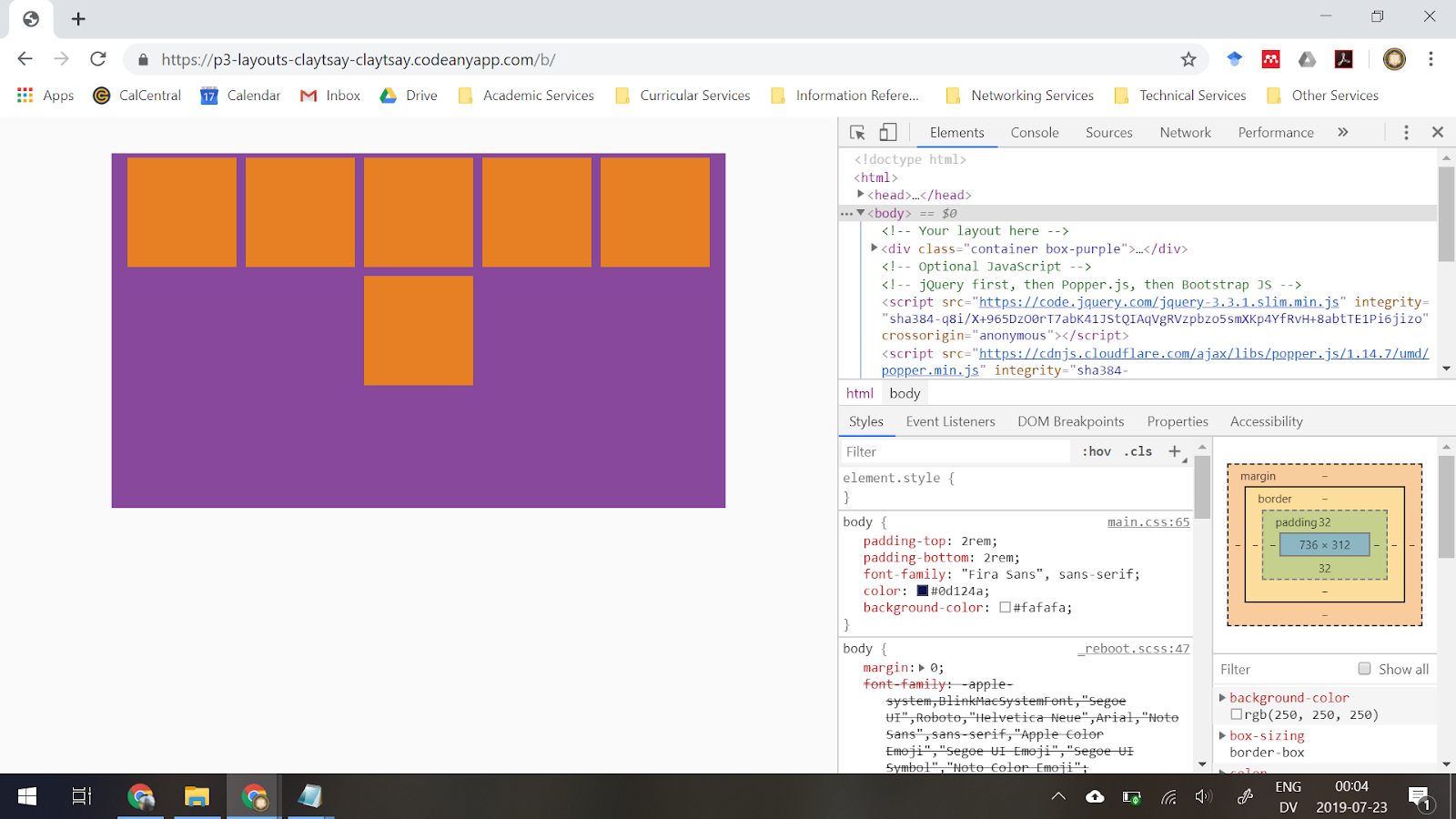Click the Styles filter input field
The image size is (1456, 819).
coord(955,451)
